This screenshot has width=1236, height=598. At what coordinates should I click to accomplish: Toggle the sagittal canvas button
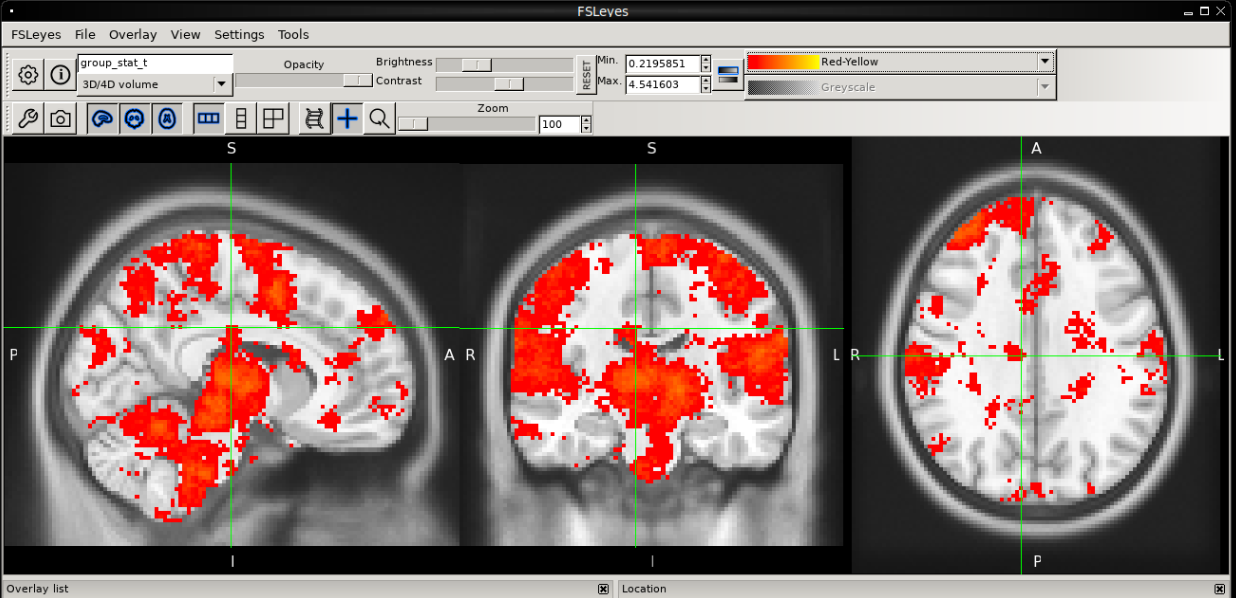tap(102, 119)
